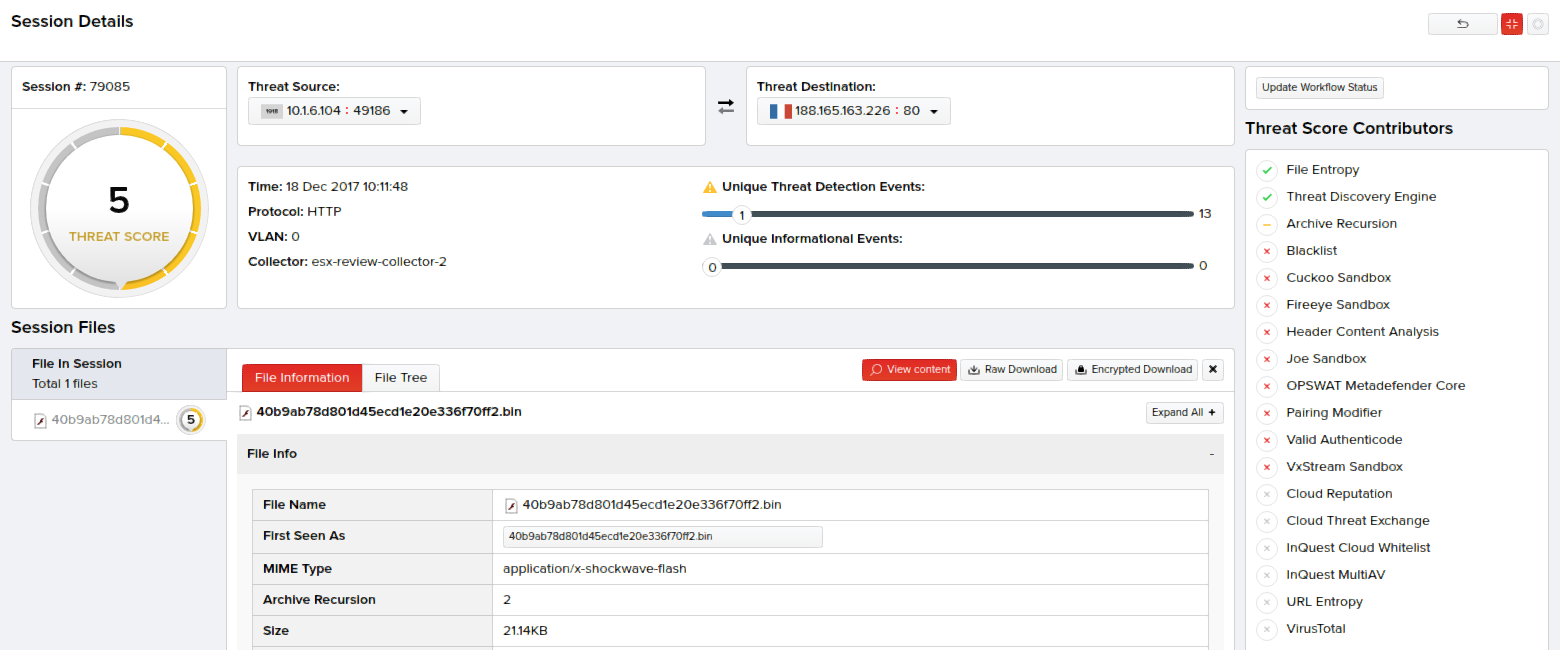Click flash file icon beside file heading

(x=245, y=412)
